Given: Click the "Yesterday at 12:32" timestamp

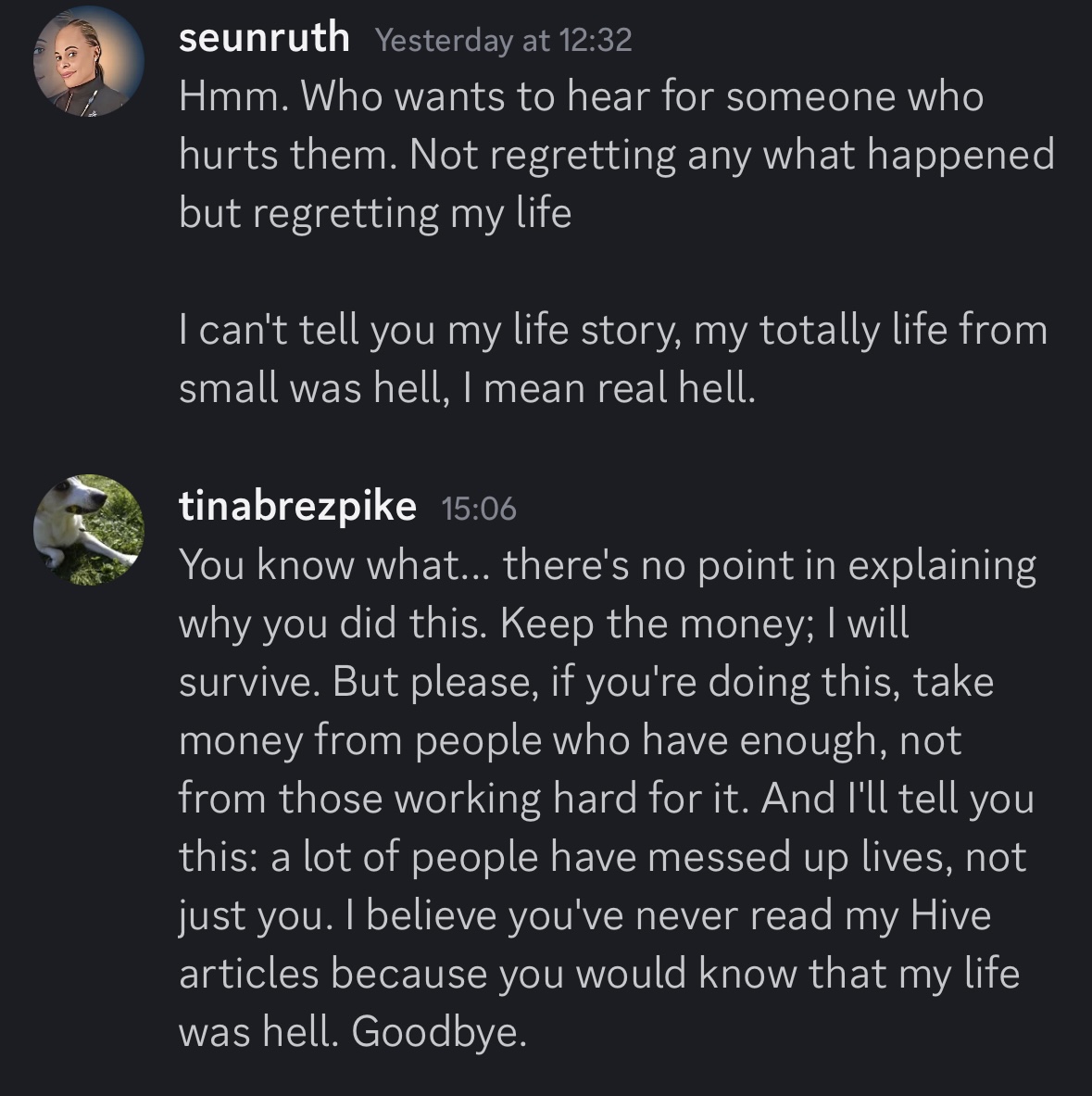Looking at the screenshot, I should pos(504,40).
